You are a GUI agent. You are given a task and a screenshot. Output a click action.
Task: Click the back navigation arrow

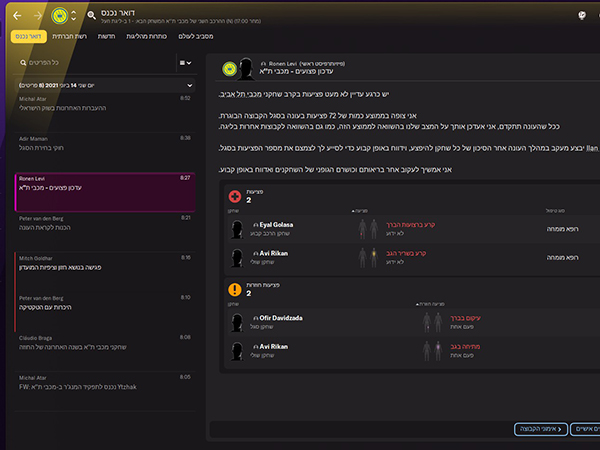[17, 15]
